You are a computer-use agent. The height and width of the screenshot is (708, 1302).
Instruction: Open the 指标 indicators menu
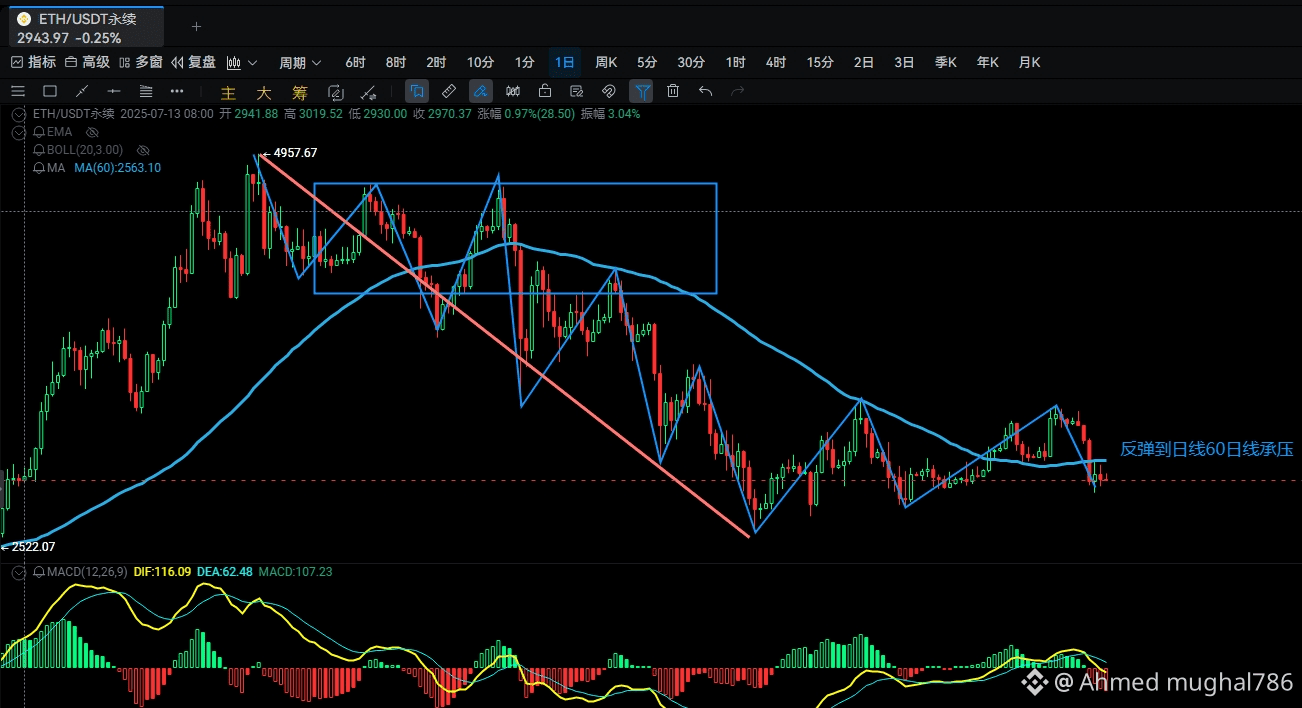33,62
